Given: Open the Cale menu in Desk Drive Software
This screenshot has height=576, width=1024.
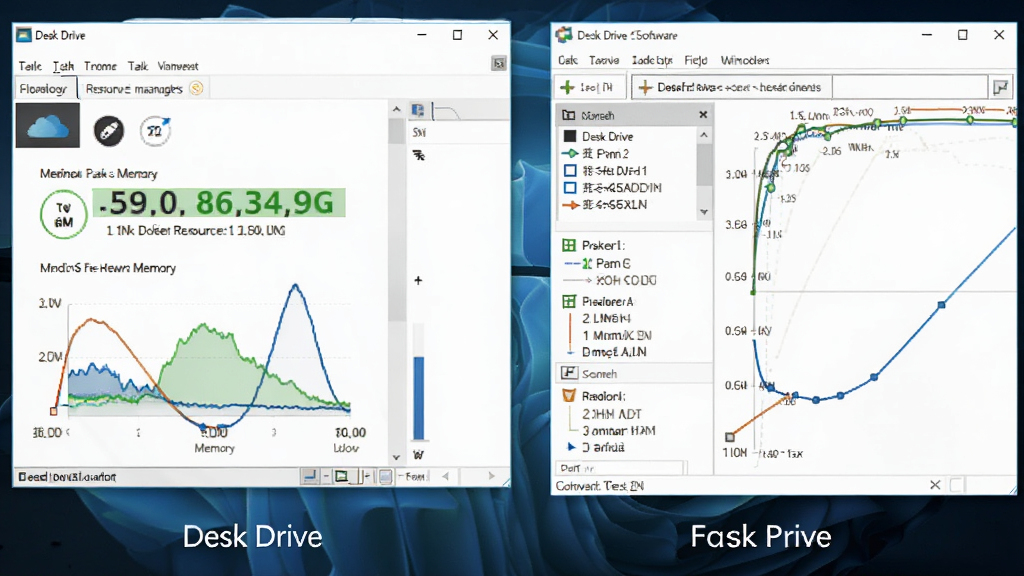Looking at the screenshot, I should [568, 60].
